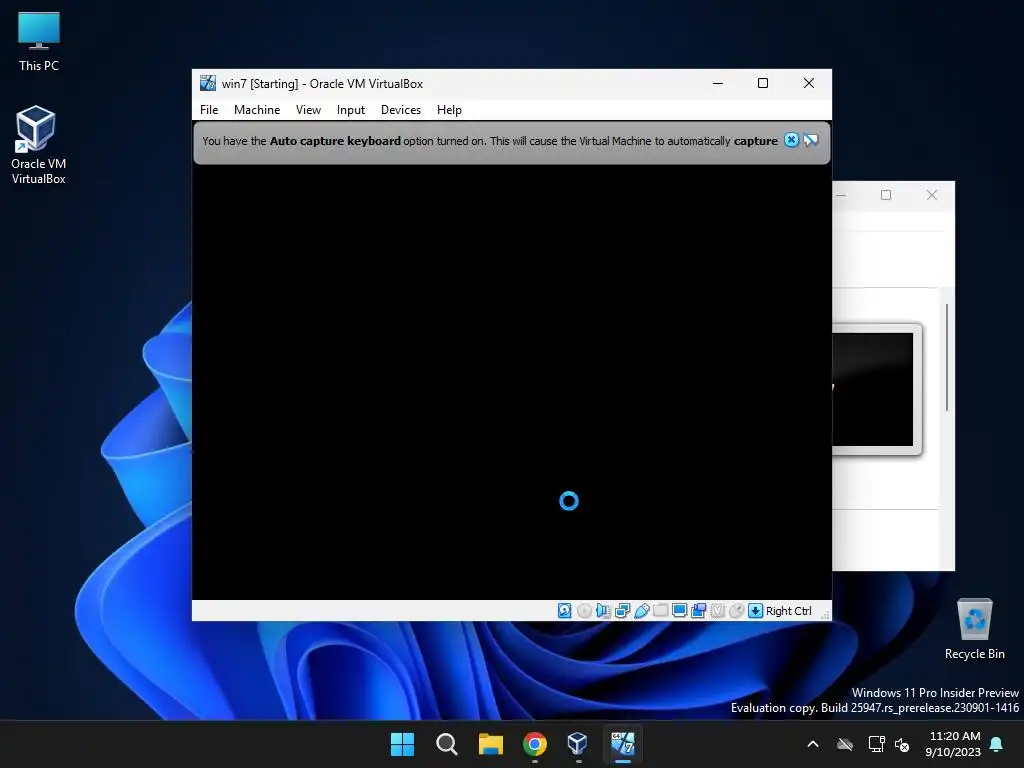Select Oracle VM VirtualBox desktop shortcut
The image size is (1024, 768).
click(38, 145)
